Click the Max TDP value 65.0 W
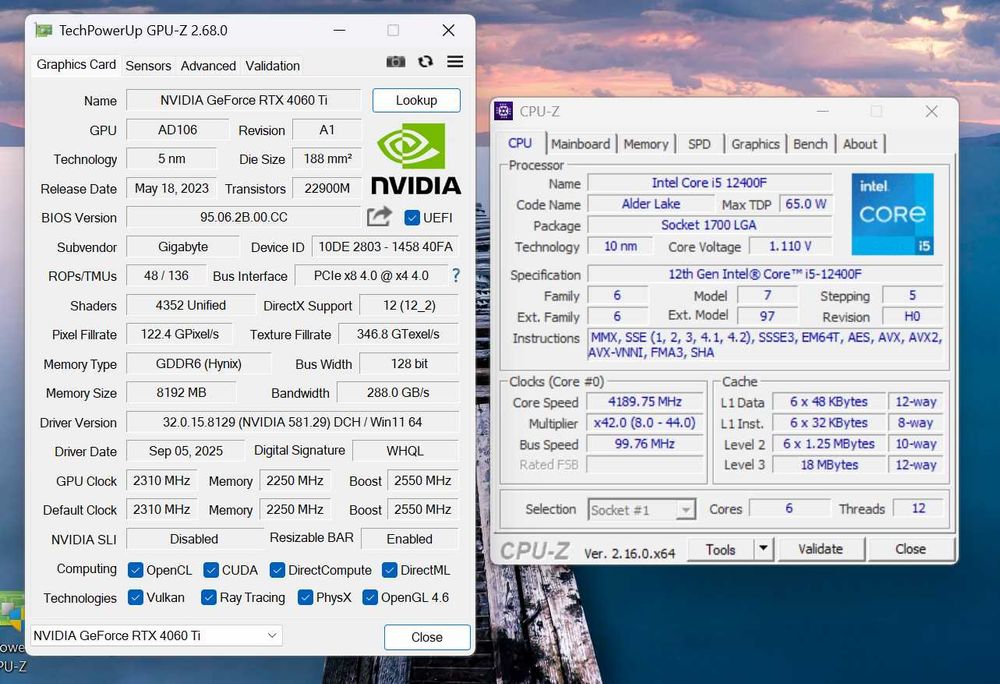 click(x=805, y=204)
